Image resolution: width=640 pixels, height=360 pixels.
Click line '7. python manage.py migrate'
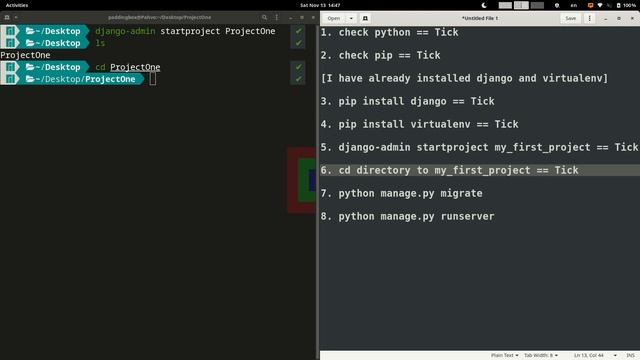(401, 193)
